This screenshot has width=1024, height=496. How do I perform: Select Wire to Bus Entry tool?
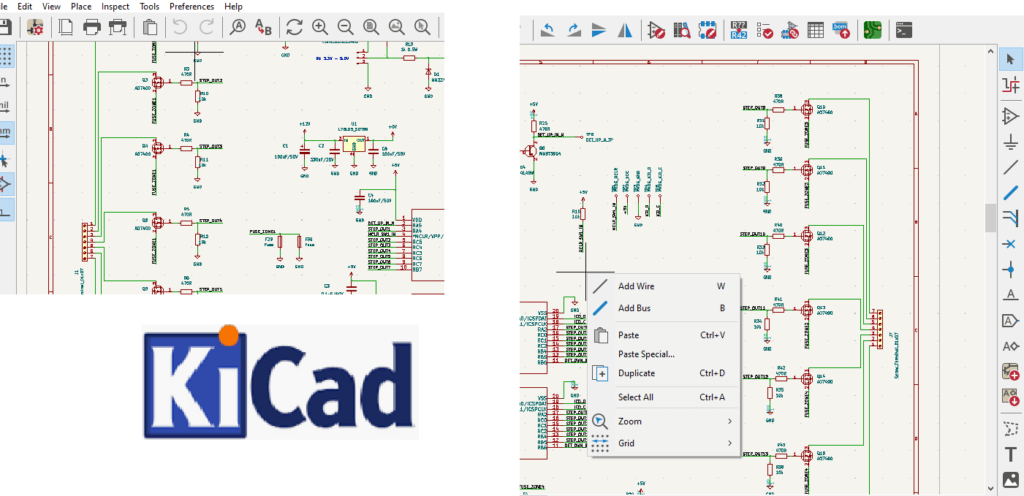pyautogui.click(x=1011, y=218)
